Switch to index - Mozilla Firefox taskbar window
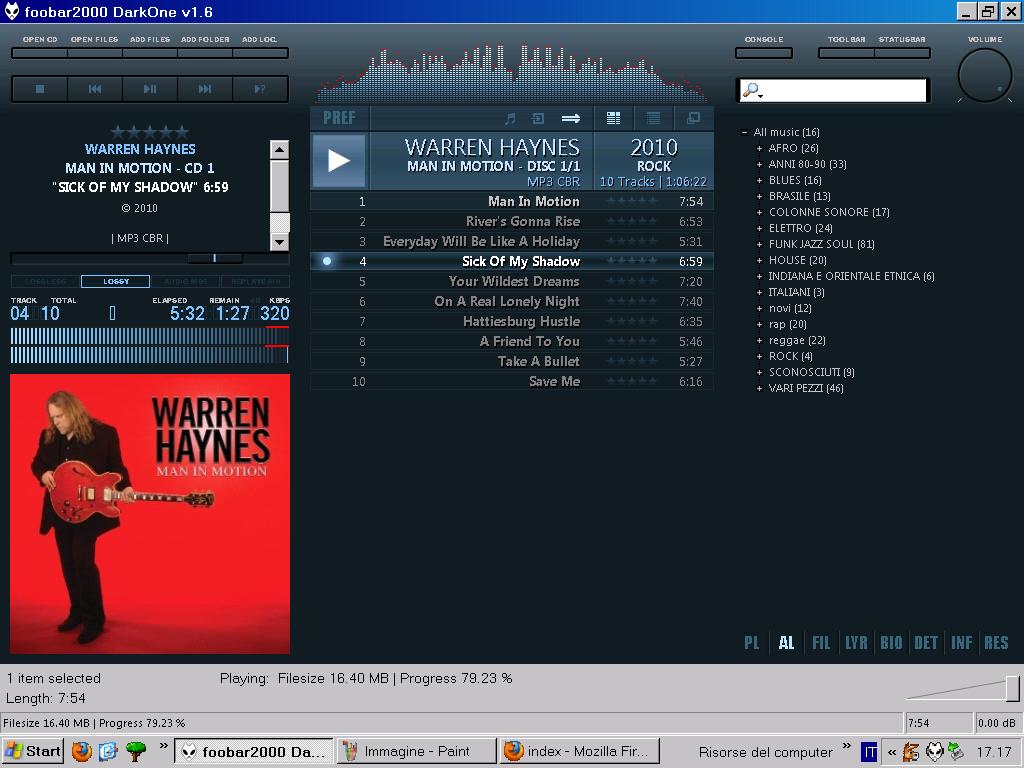Screen dimensions: 1024x768 coord(579,752)
